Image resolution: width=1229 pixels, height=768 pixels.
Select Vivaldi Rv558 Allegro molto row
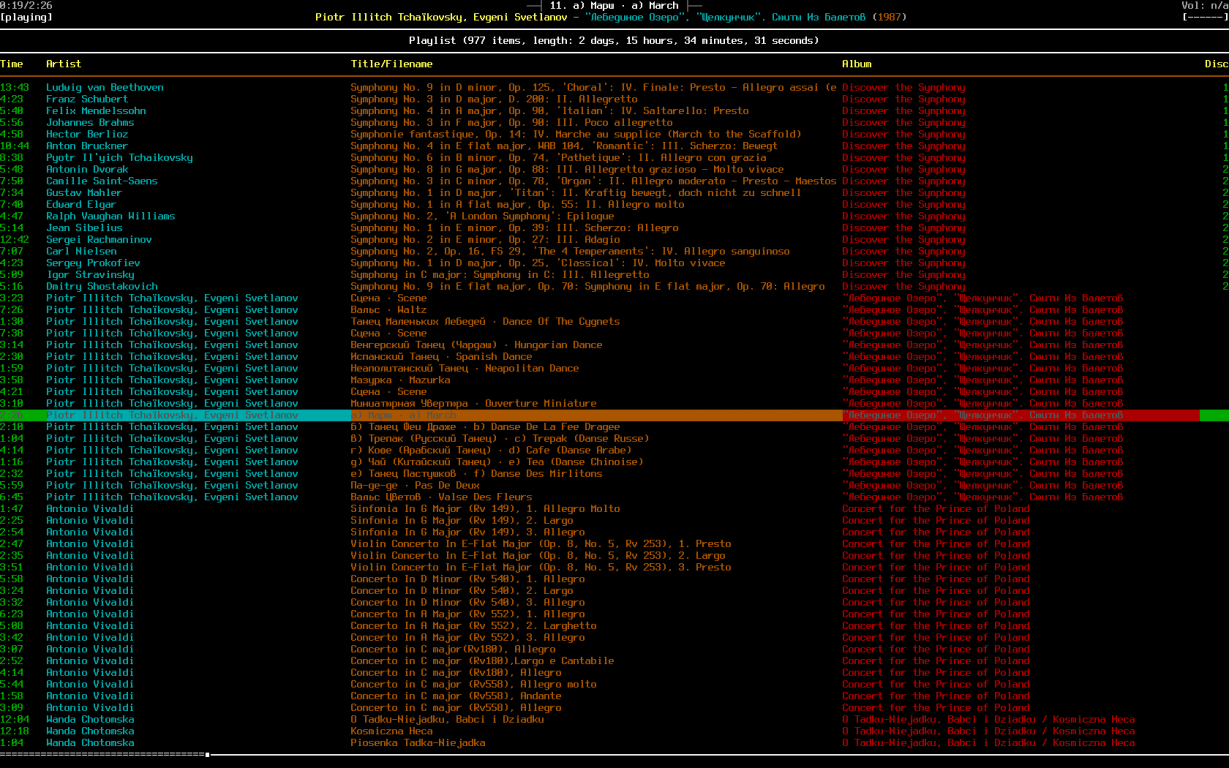(614, 684)
